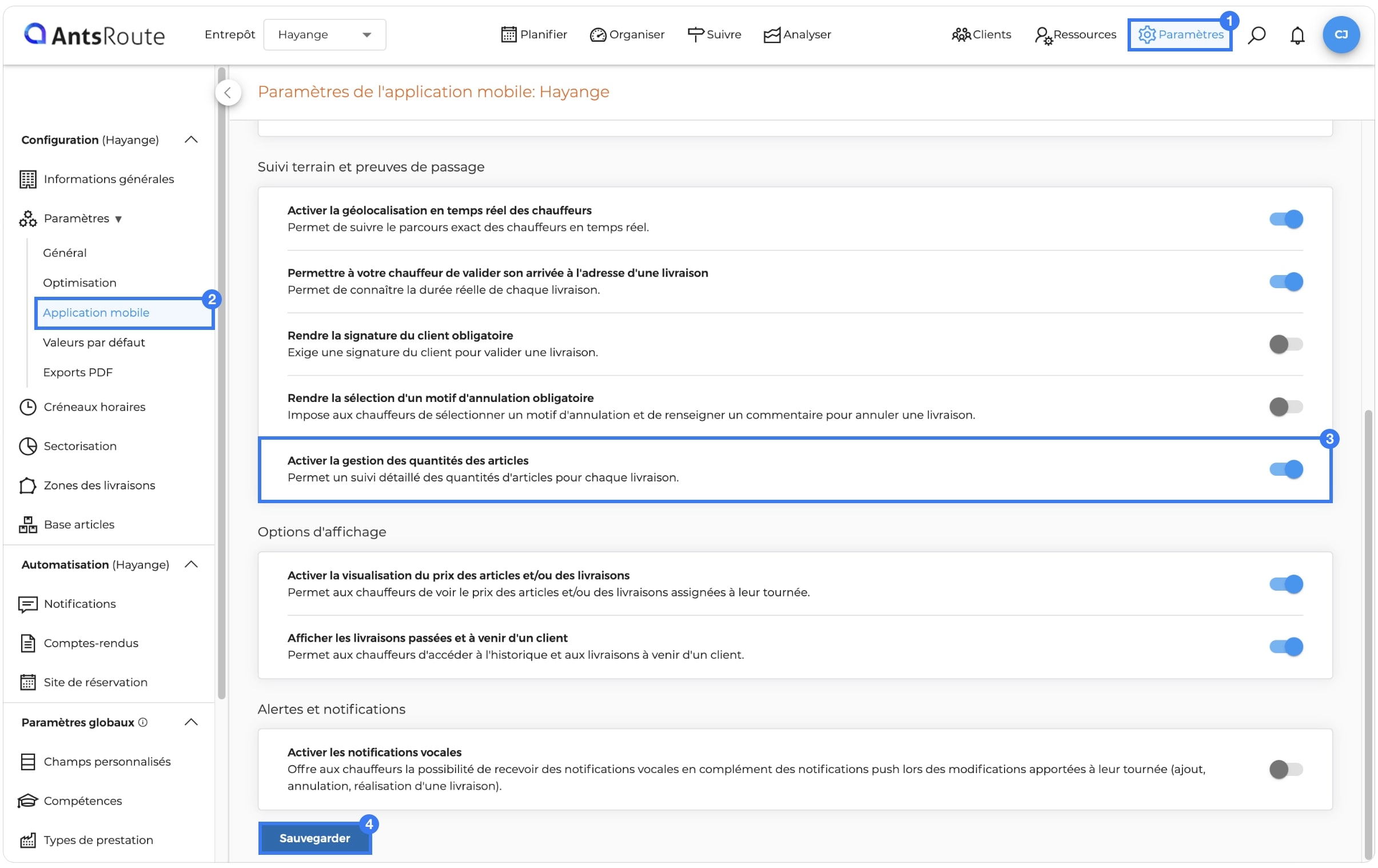The height and width of the screenshot is (868, 1378).
Task: Open Base articles link
Action: (x=79, y=525)
